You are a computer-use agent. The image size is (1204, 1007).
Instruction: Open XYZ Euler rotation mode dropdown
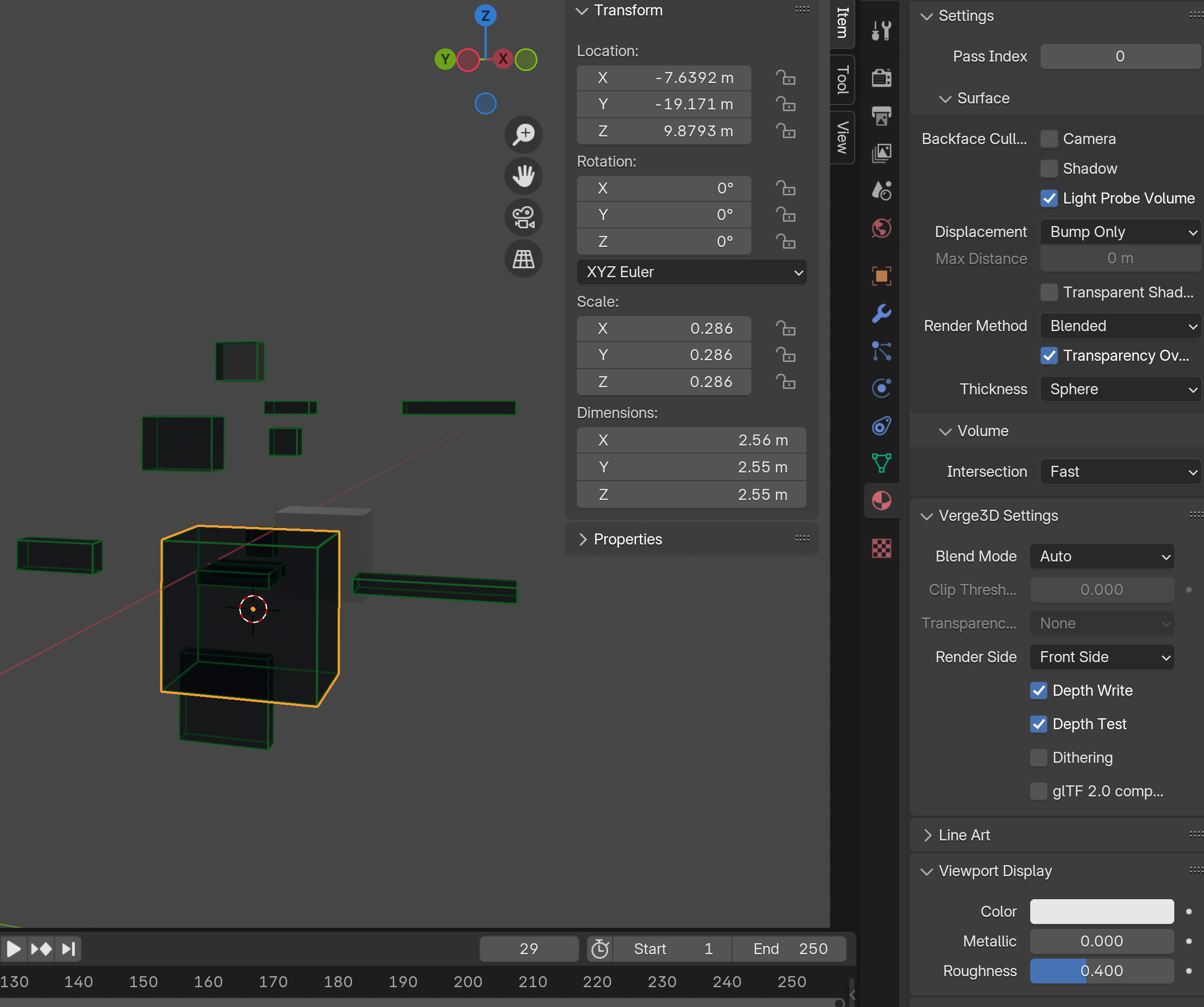(691, 272)
